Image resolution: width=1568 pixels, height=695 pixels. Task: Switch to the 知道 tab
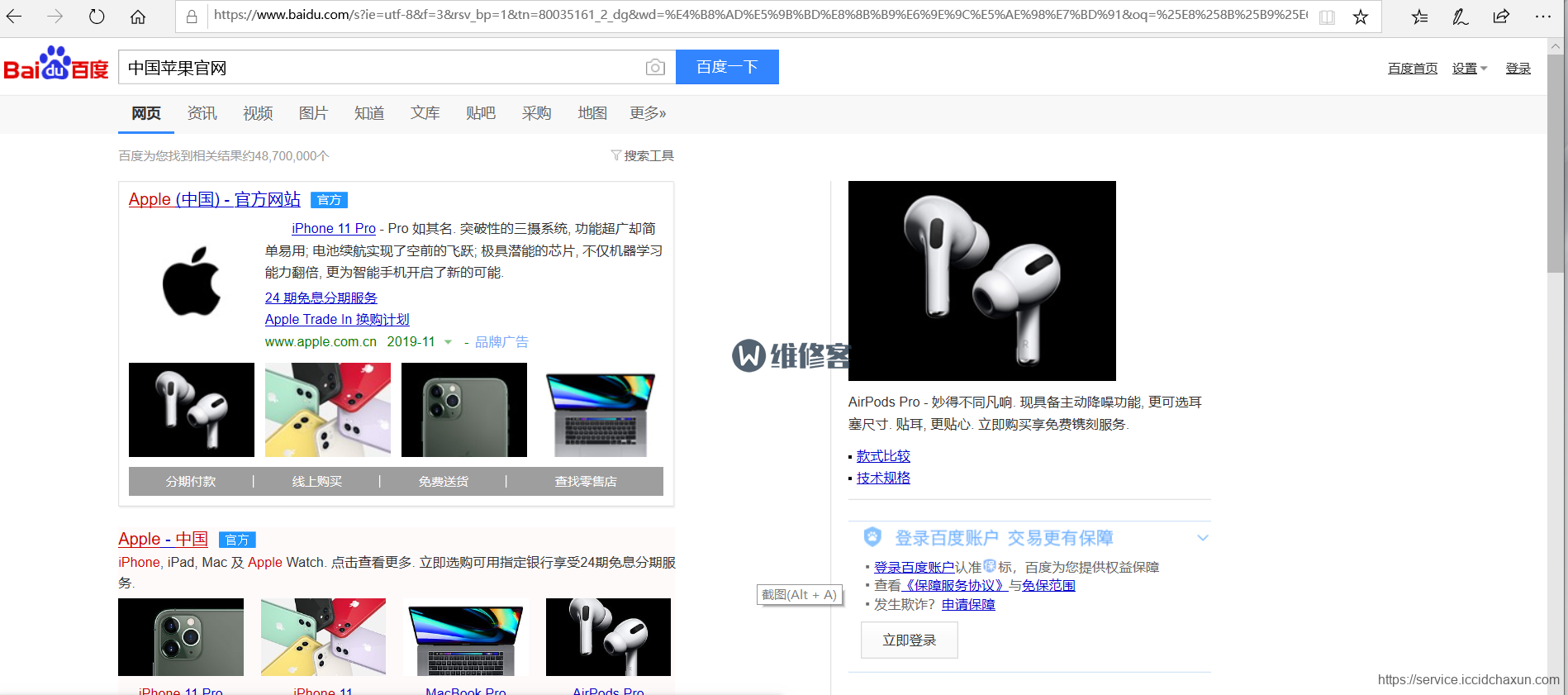(369, 113)
